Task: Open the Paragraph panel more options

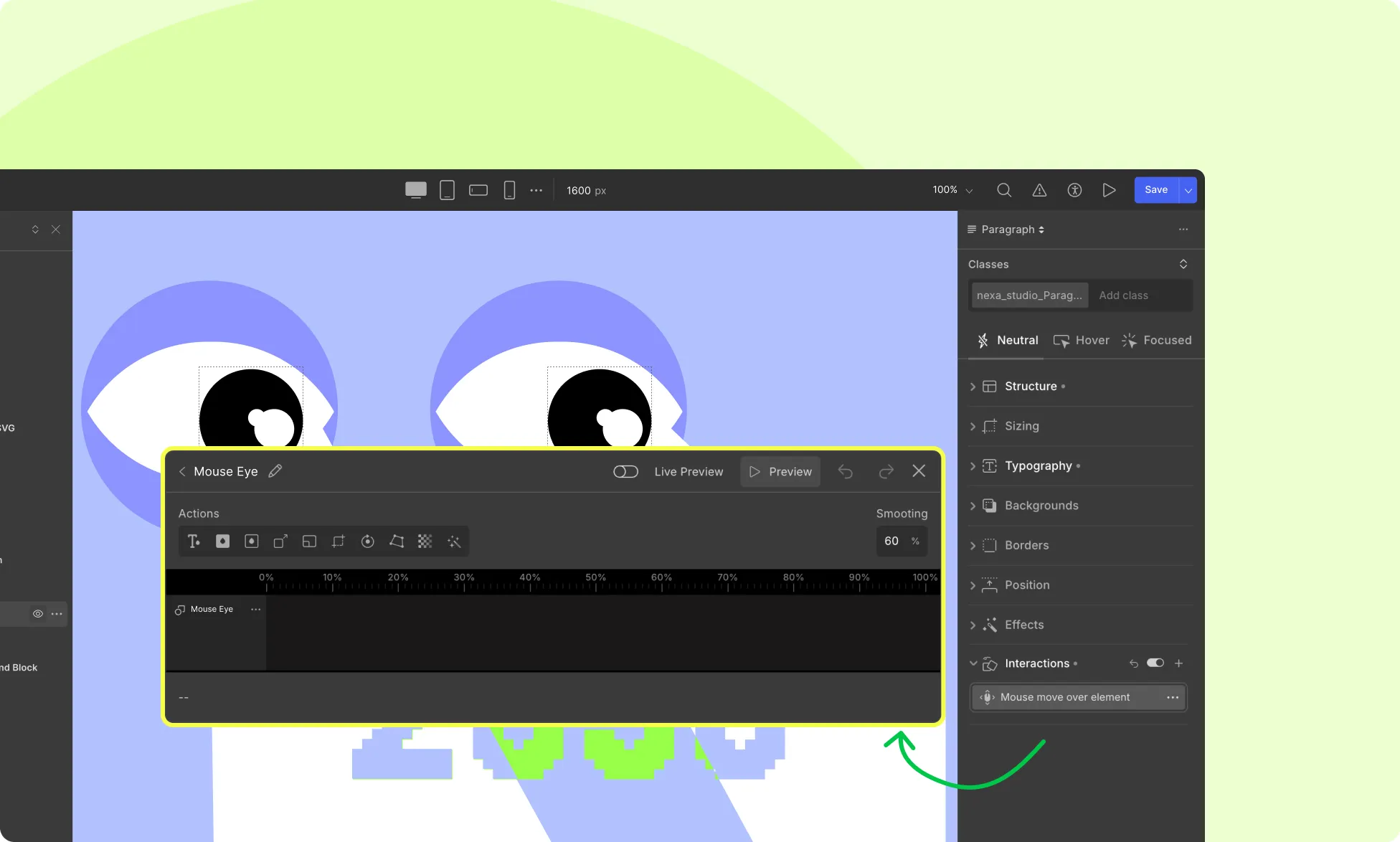Action: tap(1183, 230)
